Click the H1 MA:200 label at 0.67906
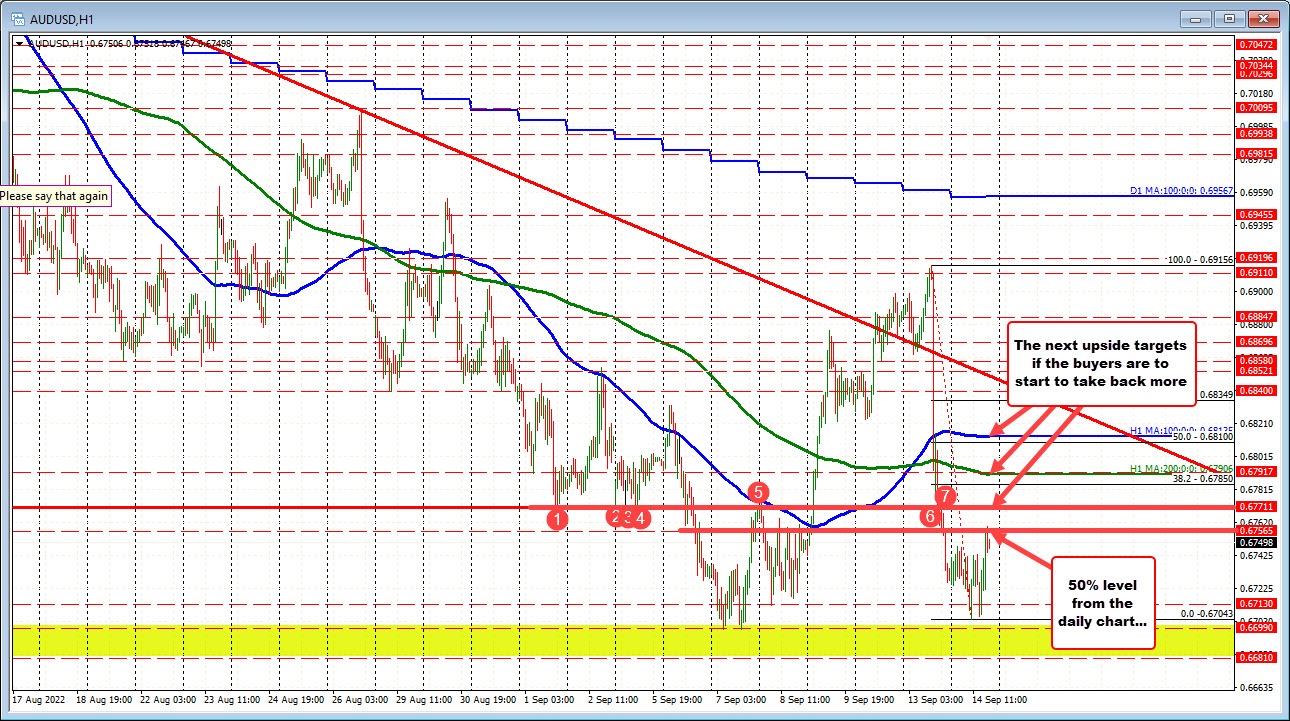The width and height of the screenshot is (1290, 721). point(1180,468)
